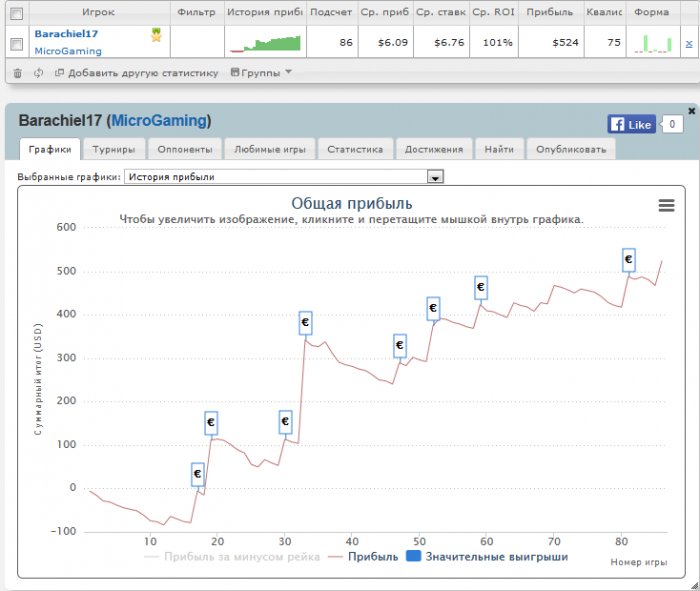700x591 pixels.
Task: Toggle the Значительные выигрыши legend item
Action: tap(487, 557)
